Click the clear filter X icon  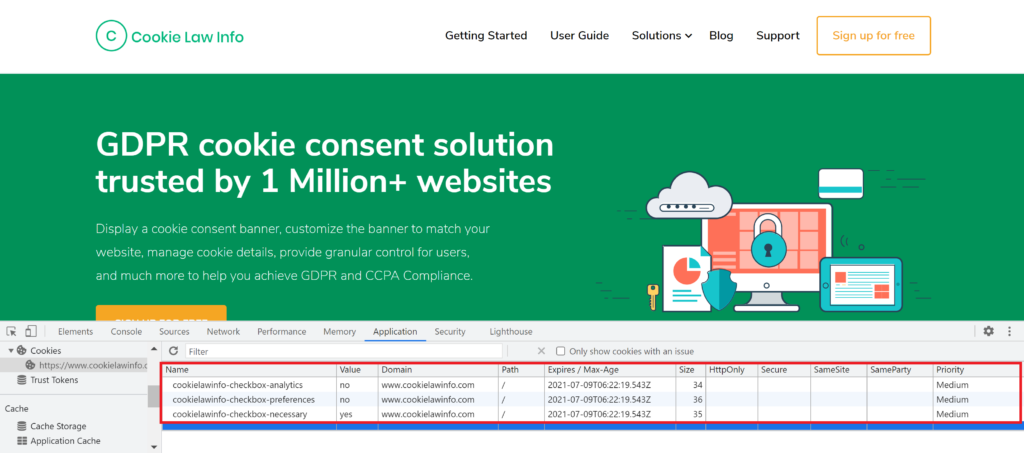[x=541, y=351]
